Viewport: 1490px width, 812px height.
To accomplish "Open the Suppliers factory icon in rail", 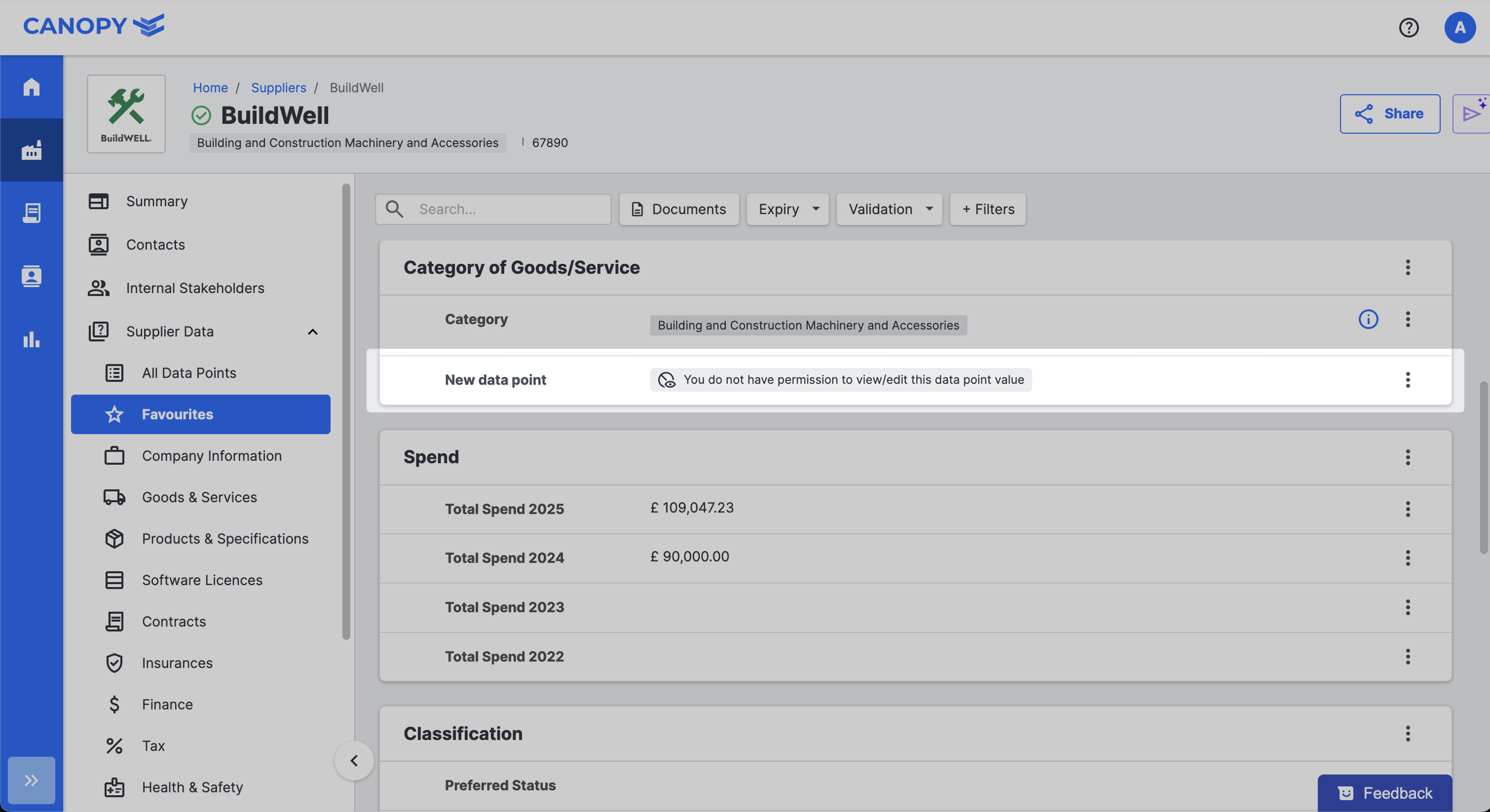I will pos(31,150).
